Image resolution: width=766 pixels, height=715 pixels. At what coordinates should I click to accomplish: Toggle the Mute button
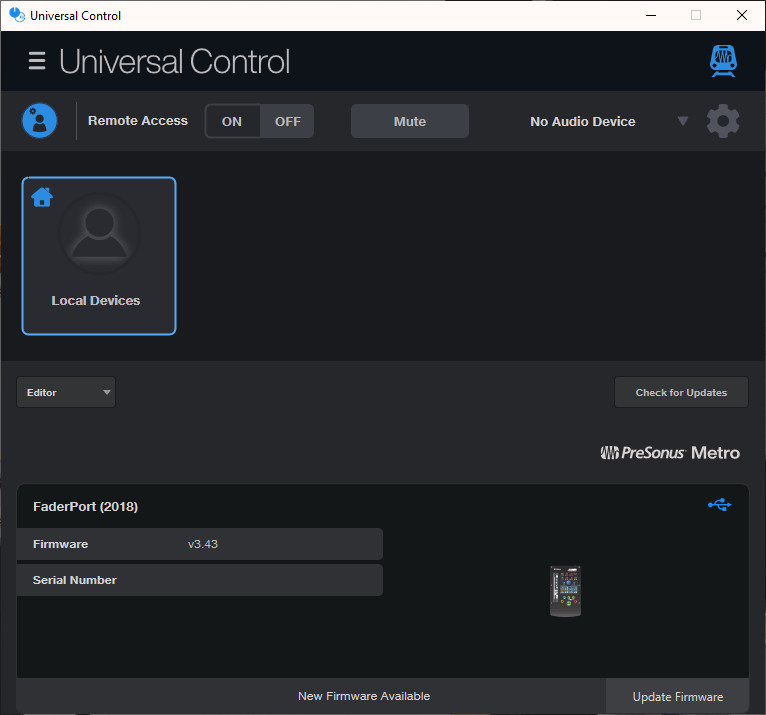(x=410, y=121)
